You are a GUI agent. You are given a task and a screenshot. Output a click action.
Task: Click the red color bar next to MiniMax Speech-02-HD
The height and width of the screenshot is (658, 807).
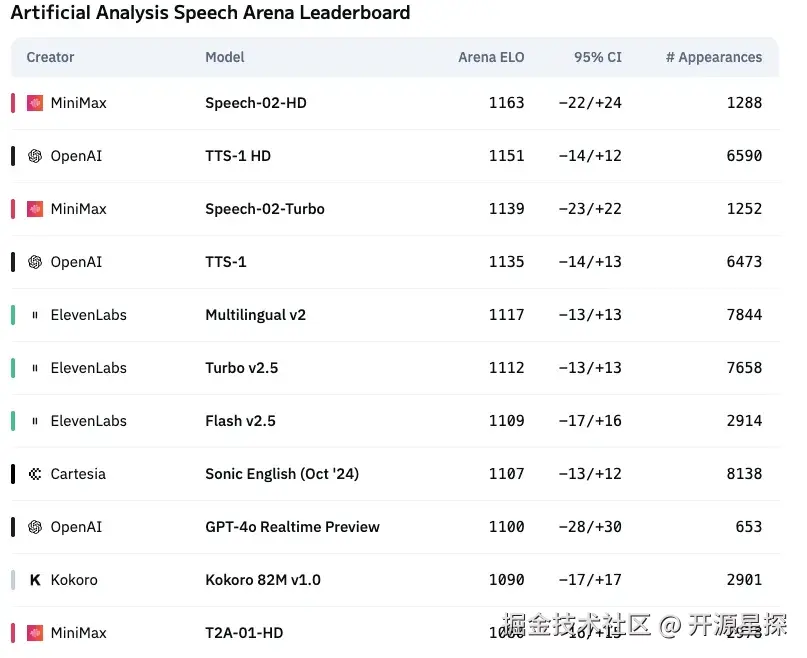(13, 103)
